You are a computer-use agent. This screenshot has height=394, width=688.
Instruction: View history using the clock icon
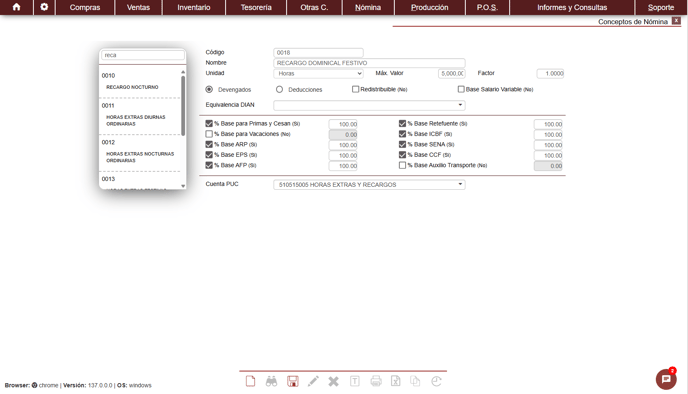coord(436,381)
